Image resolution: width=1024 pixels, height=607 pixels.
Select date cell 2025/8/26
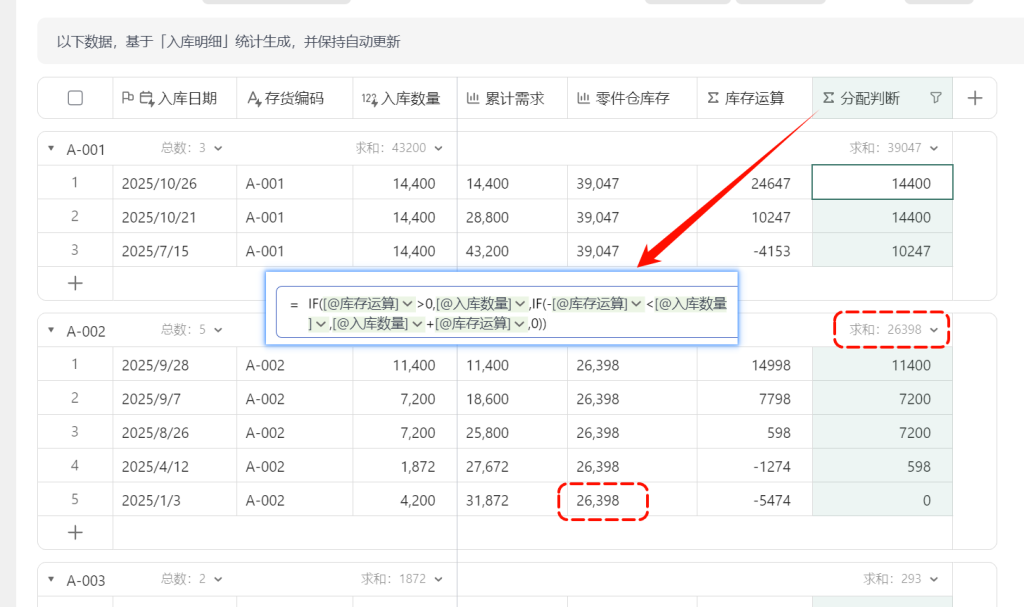coord(175,433)
